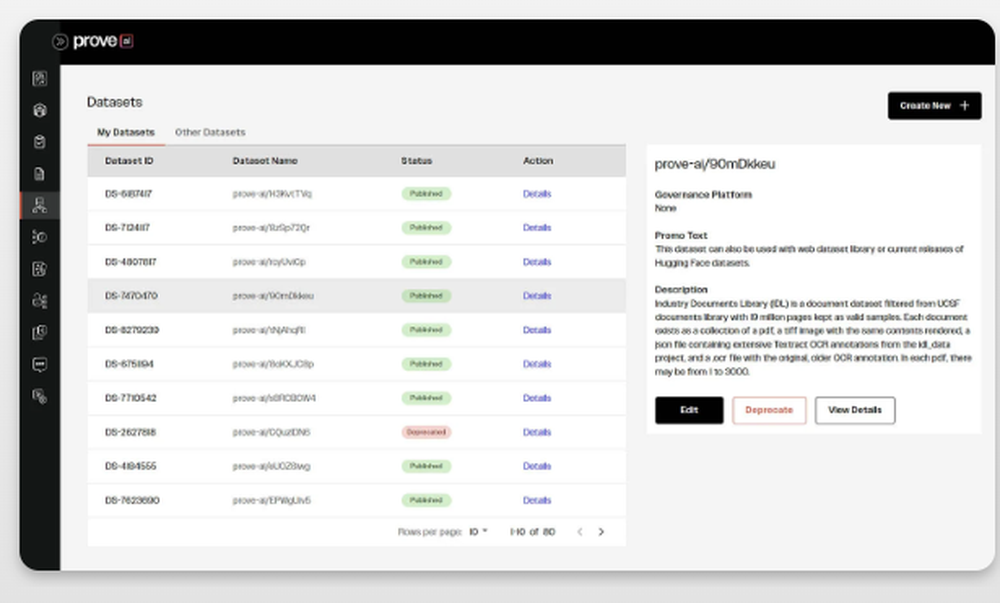Click the Create New button
The width and height of the screenshot is (1000, 603).
pyautogui.click(x=933, y=106)
